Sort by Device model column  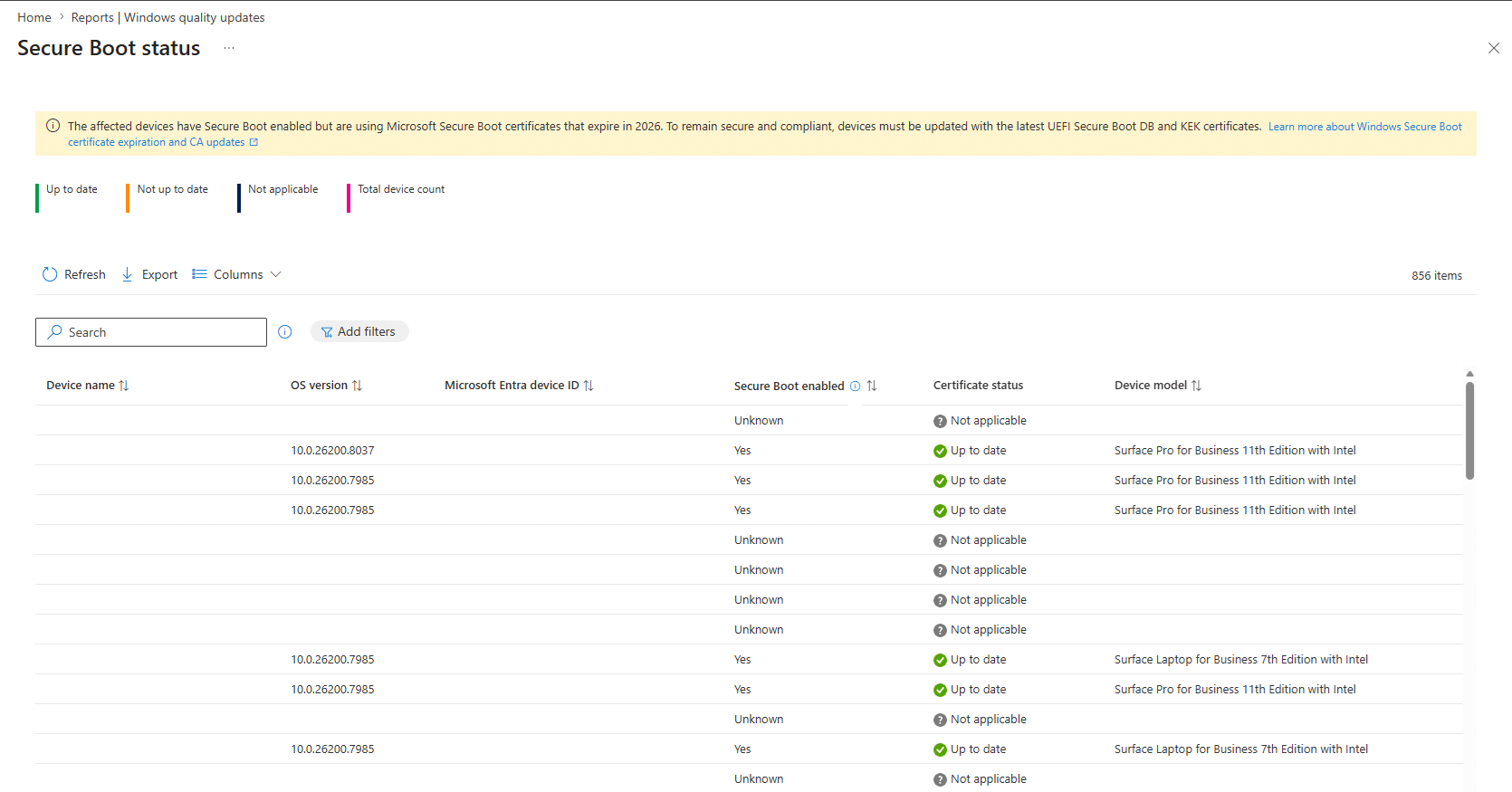[1196, 386]
